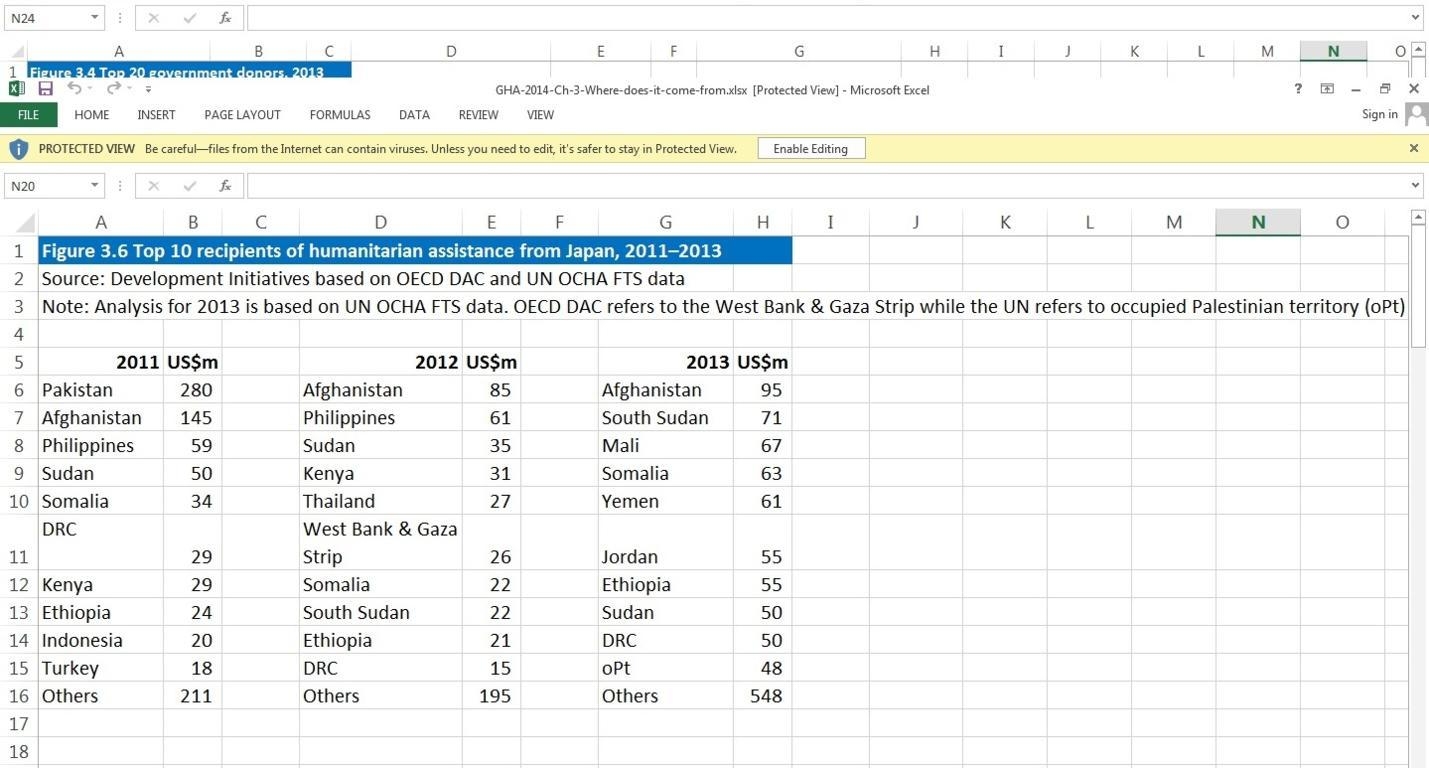Switch to the PAGE LAYOUT ribbon tab

click(242, 115)
